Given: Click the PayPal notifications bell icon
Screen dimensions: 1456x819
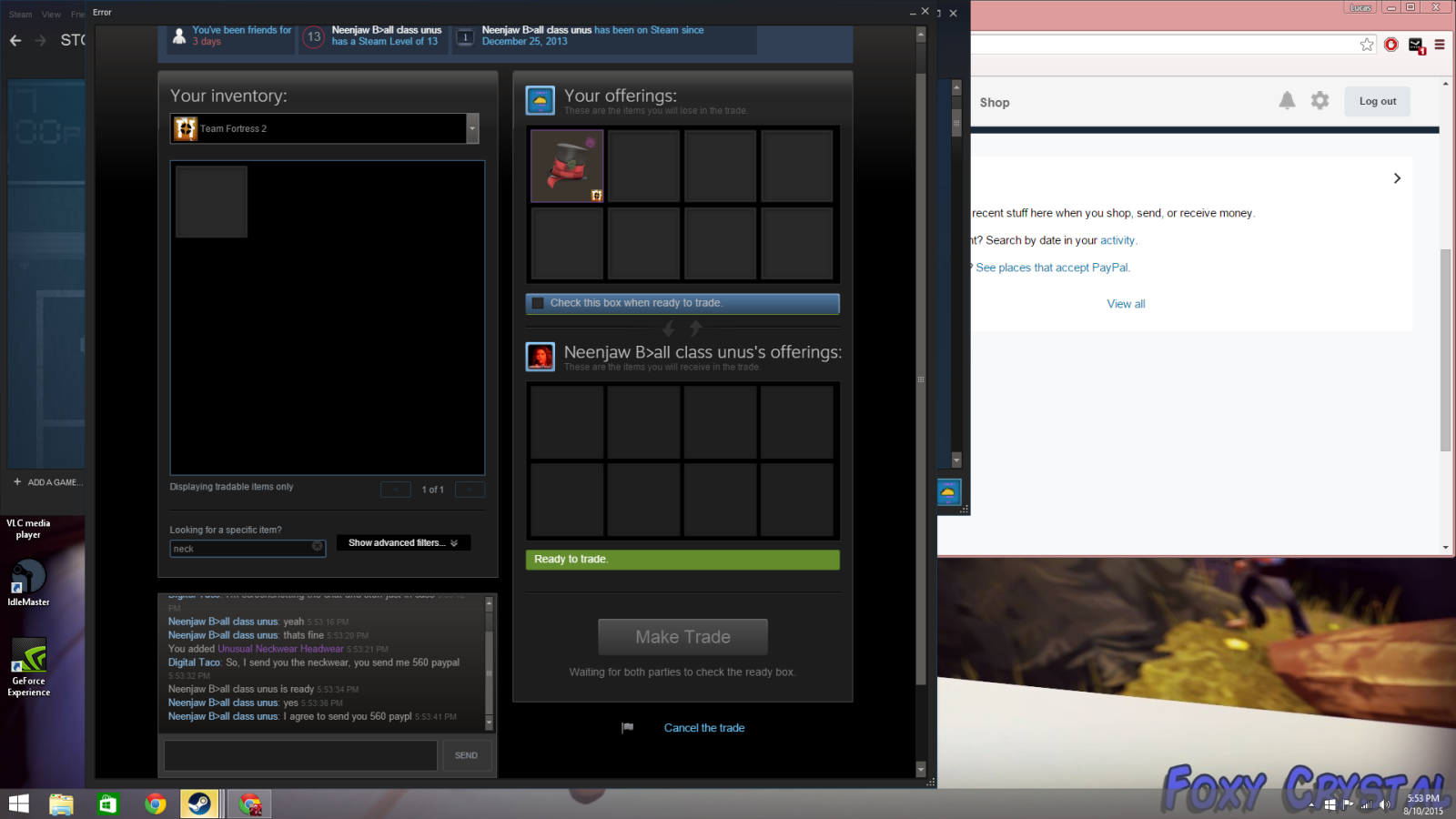Looking at the screenshot, I should point(1287,101).
